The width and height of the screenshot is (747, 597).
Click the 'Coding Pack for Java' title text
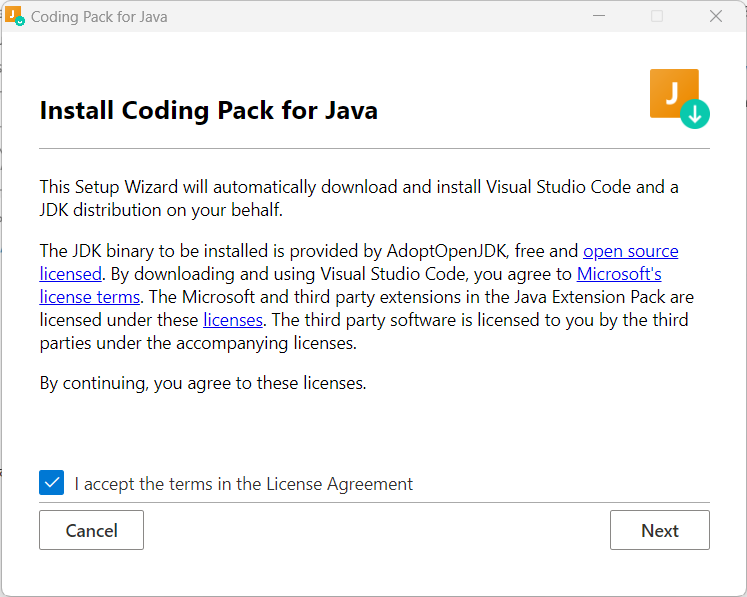tap(99, 17)
